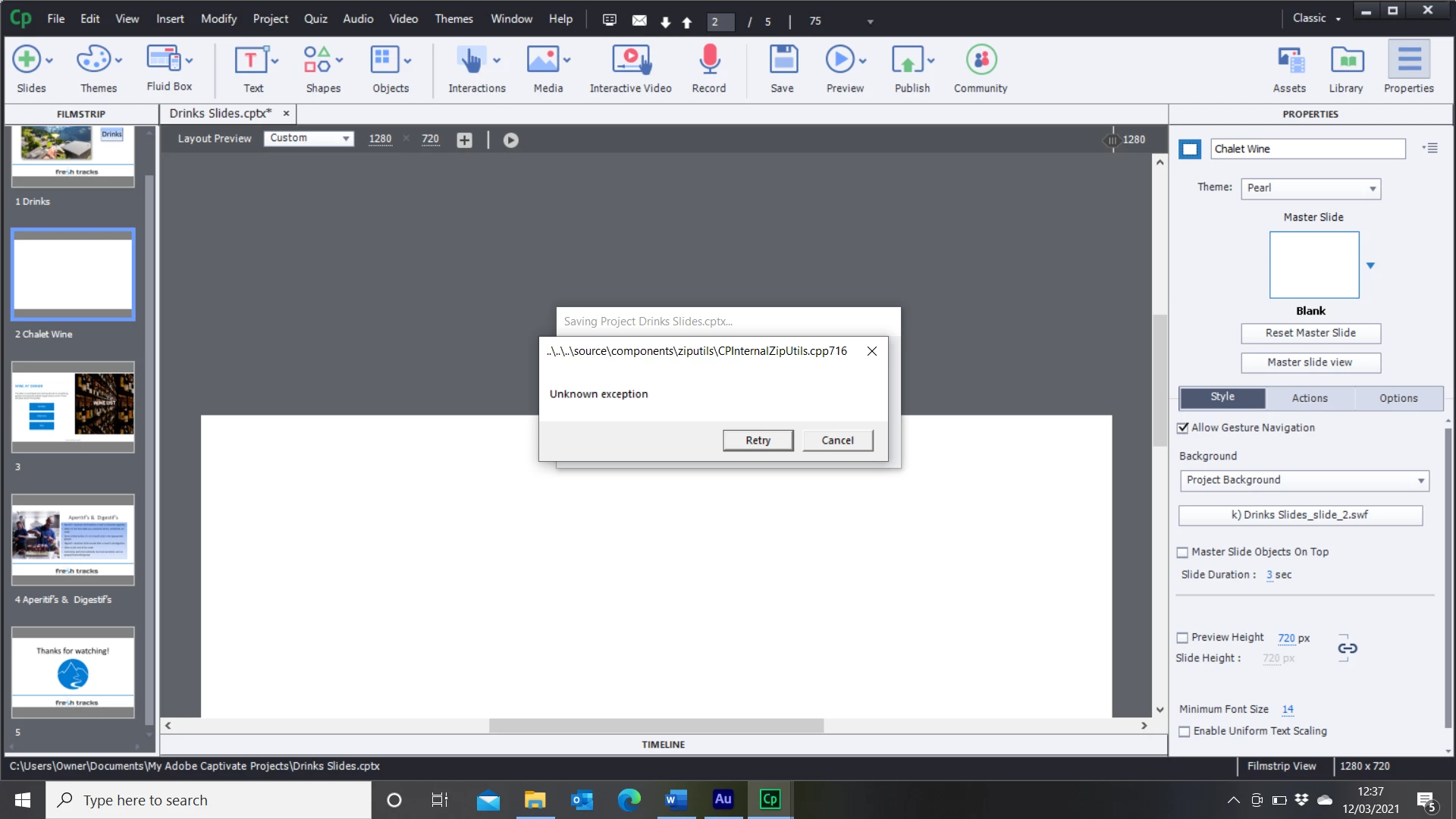Open the Theme dropdown showing Pearl

tap(1310, 189)
